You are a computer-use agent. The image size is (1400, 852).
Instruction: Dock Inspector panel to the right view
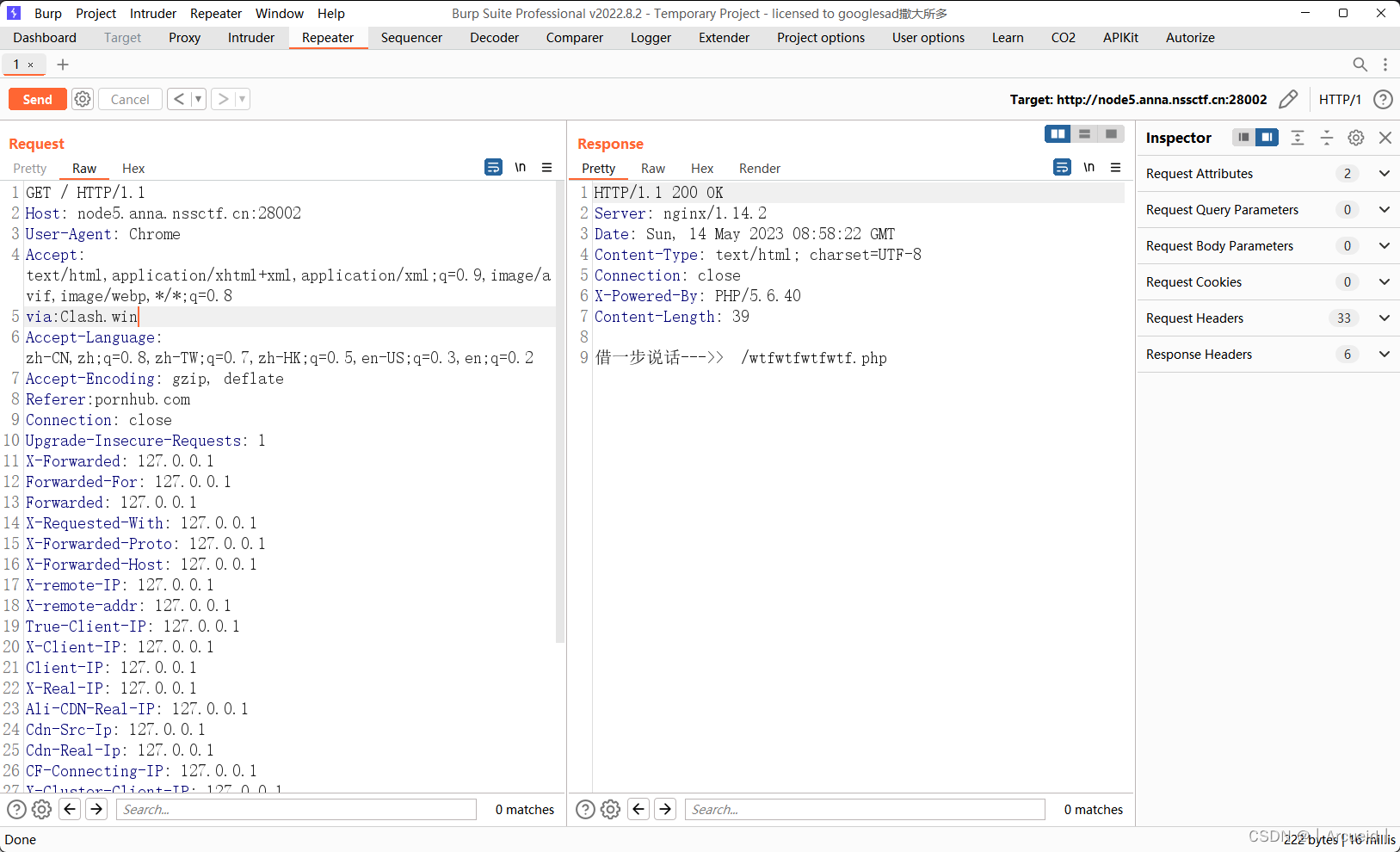[1267, 137]
